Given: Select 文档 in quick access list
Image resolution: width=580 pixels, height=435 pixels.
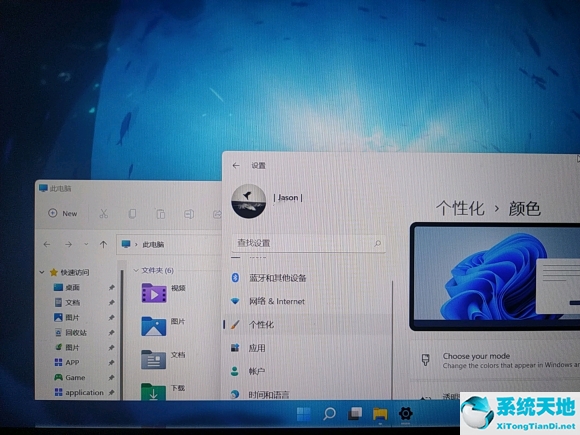Looking at the screenshot, I should click(72, 303).
